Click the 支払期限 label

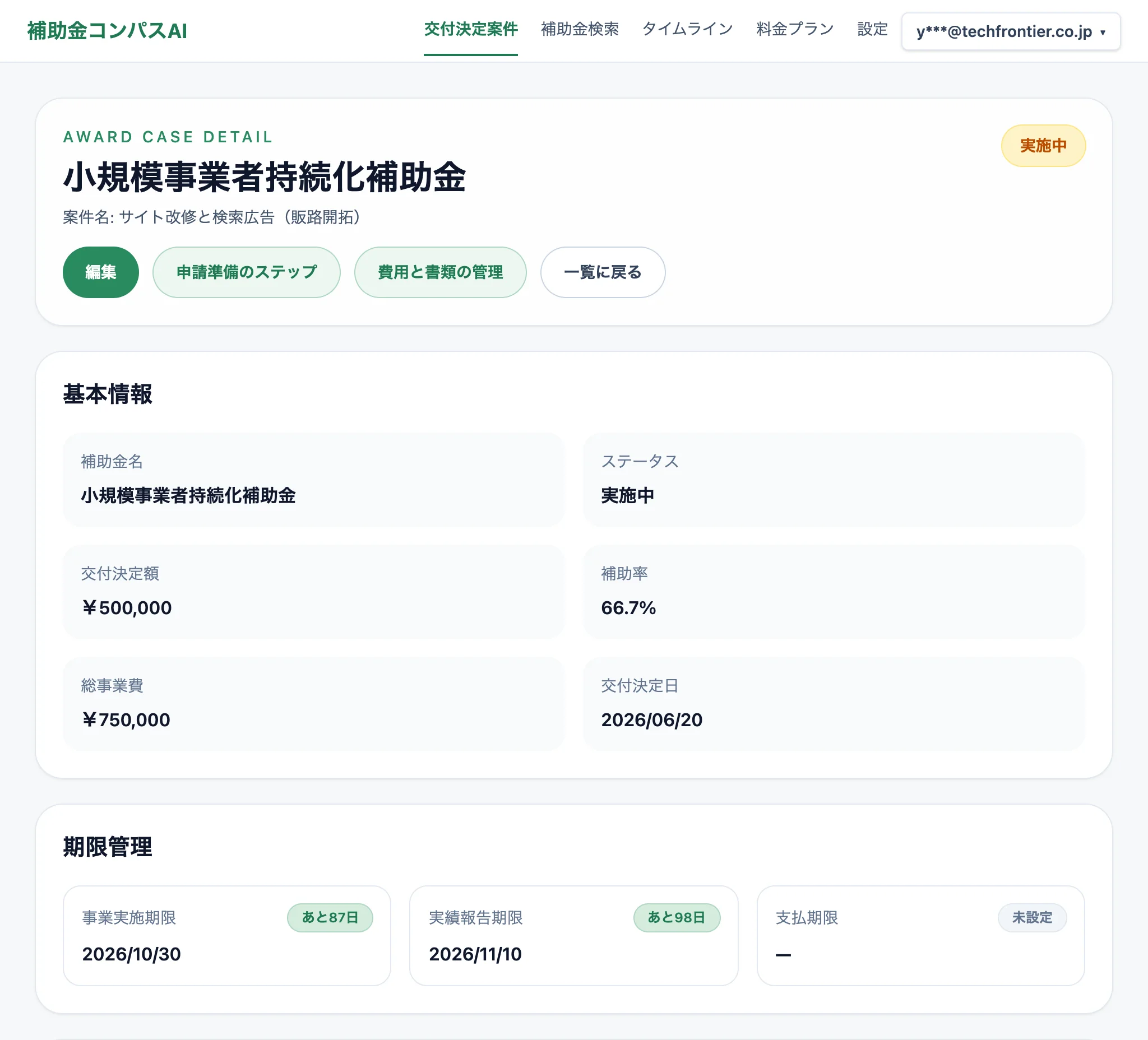point(807,918)
